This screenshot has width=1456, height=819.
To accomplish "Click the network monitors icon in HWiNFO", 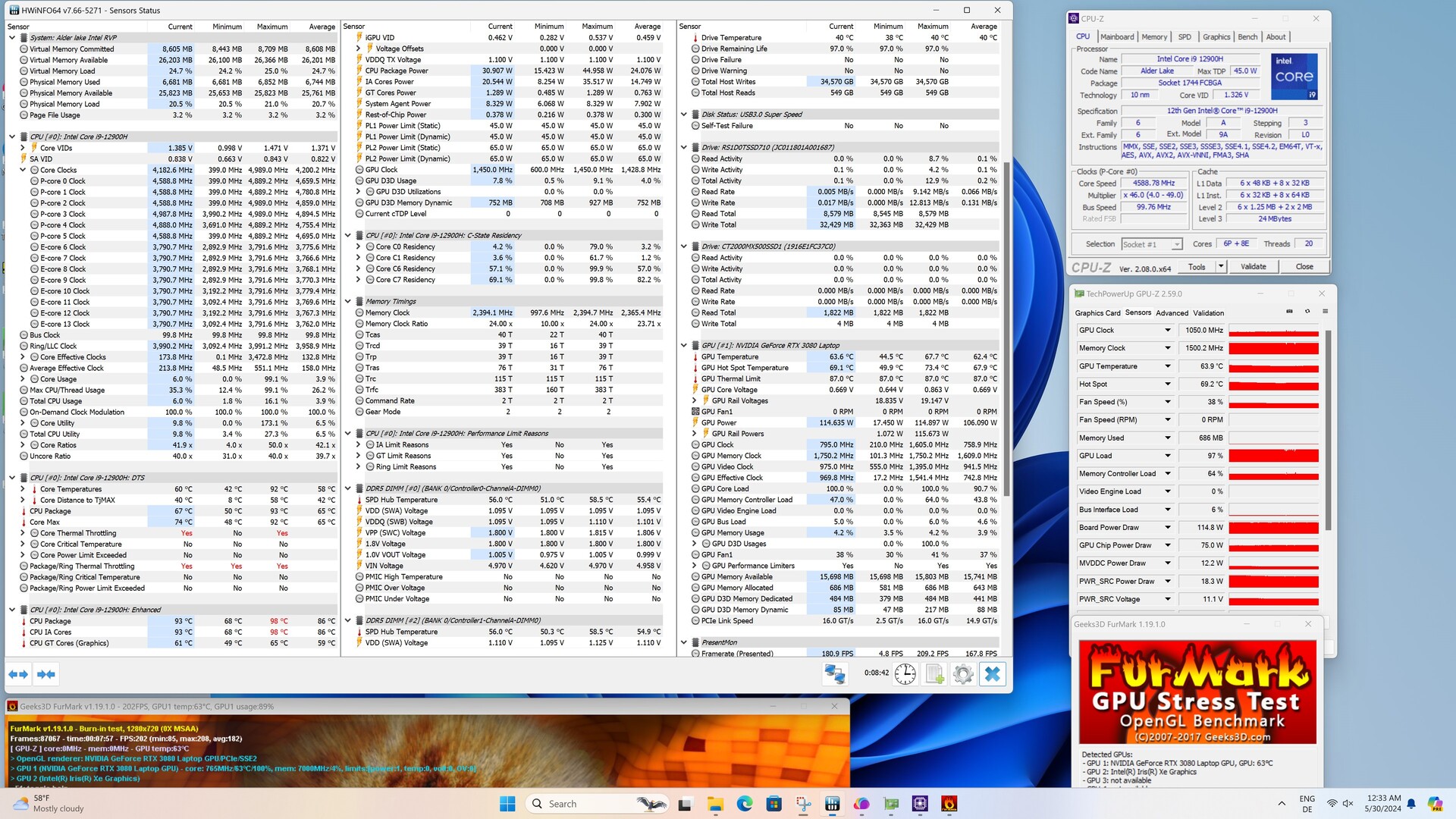I will point(835,673).
